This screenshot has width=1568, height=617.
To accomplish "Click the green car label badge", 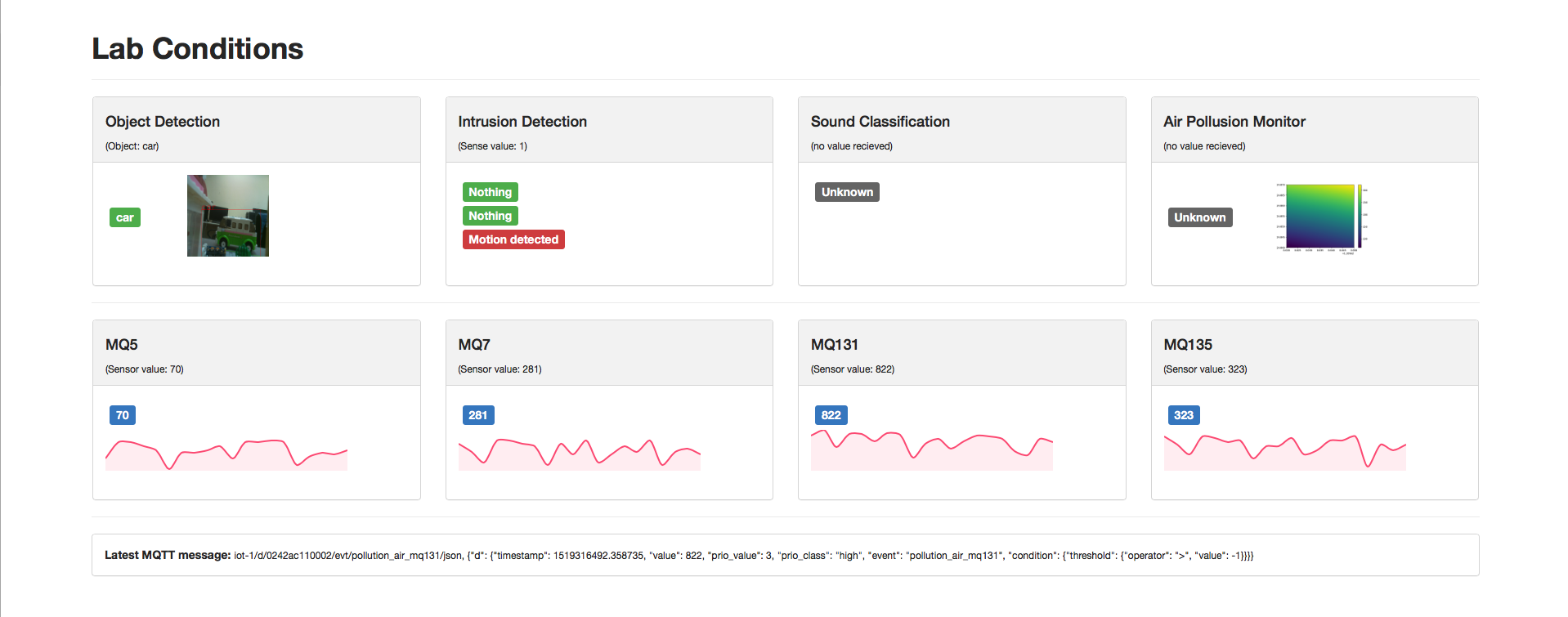I will coord(125,217).
